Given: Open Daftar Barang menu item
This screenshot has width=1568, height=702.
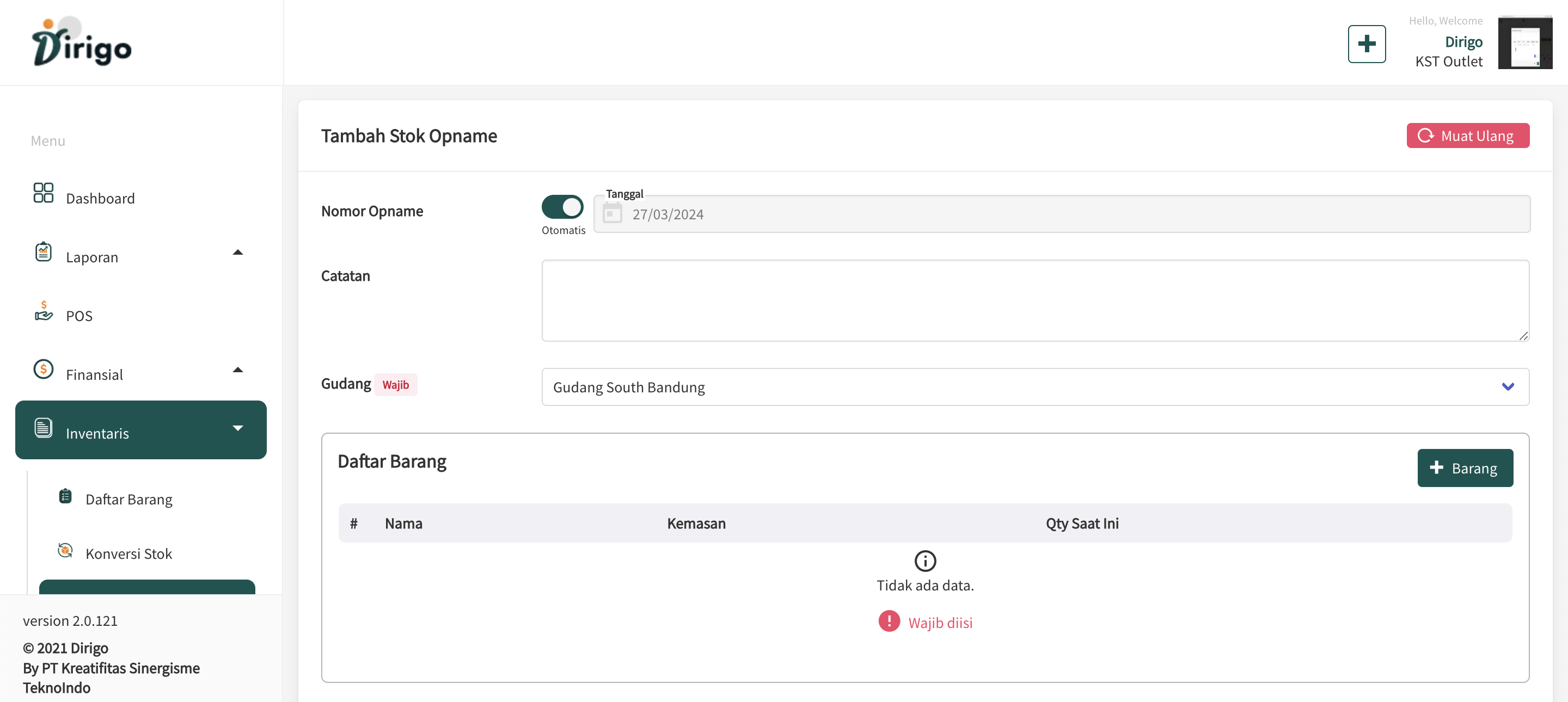Looking at the screenshot, I should (x=129, y=500).
